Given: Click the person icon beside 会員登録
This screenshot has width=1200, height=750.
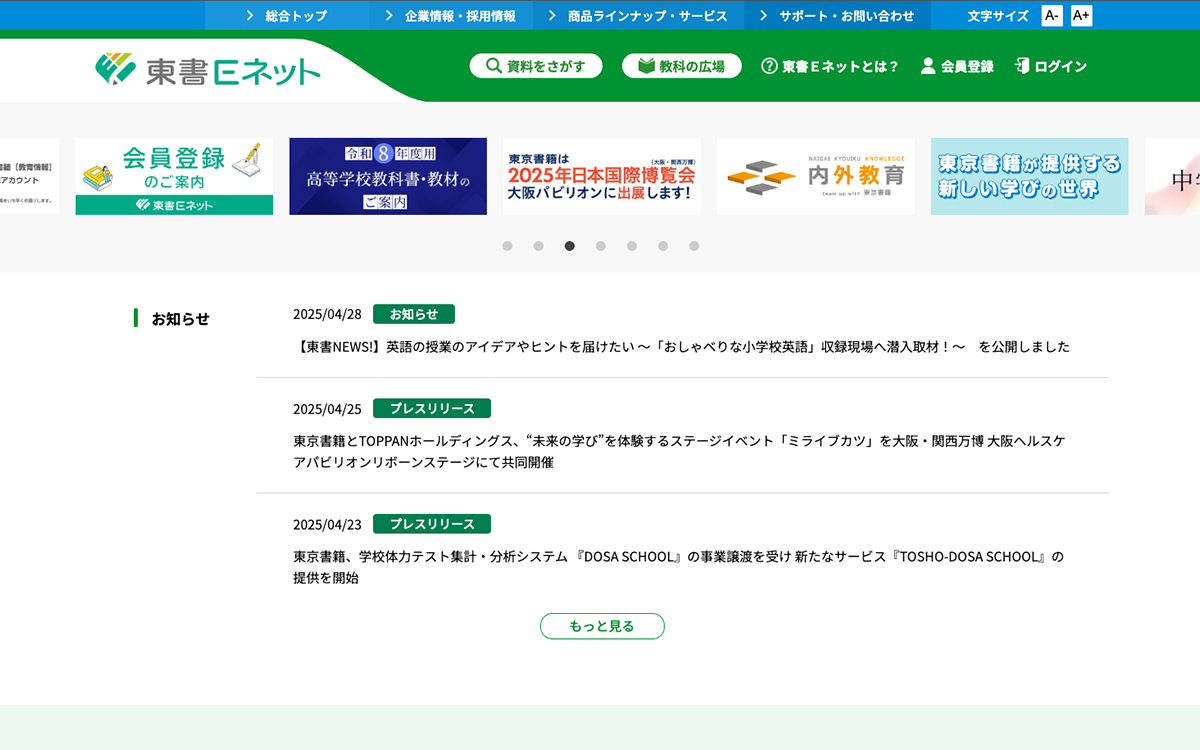Looking at the screenshot, I should [x=928, y=66].
